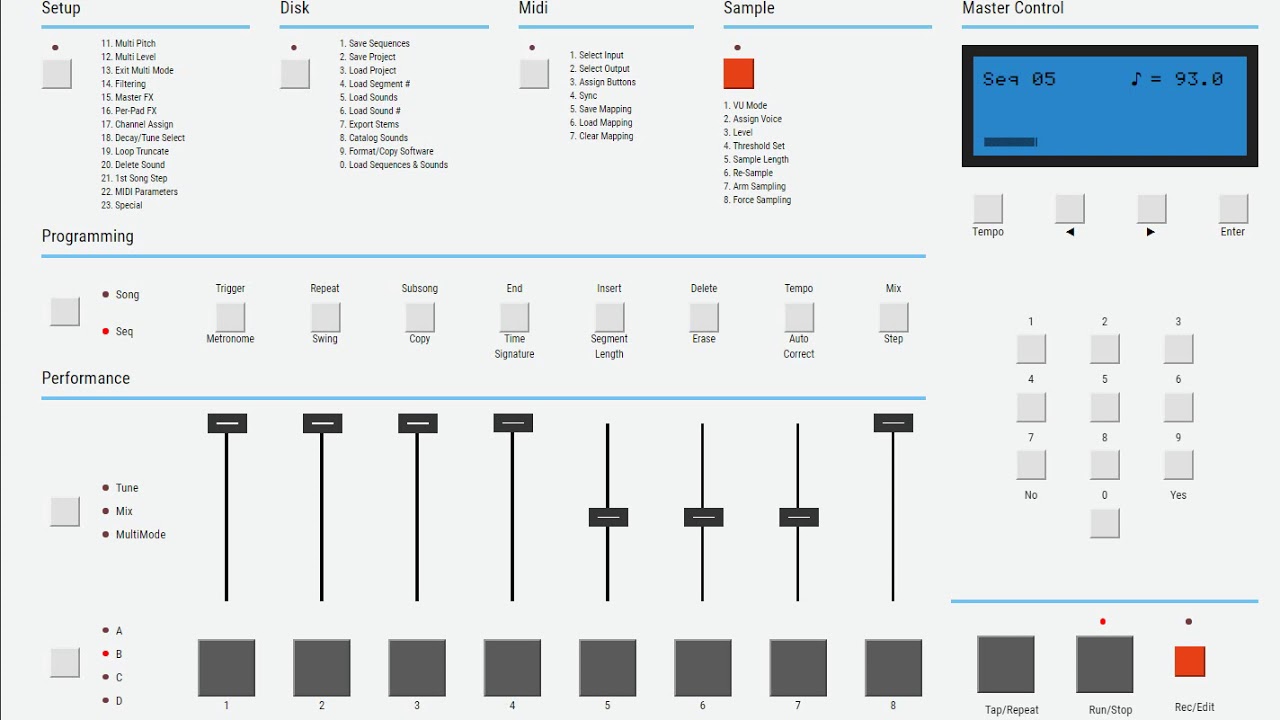Click the left arrow button in Master Control
1280x720 pixels.
(1070, 208)
